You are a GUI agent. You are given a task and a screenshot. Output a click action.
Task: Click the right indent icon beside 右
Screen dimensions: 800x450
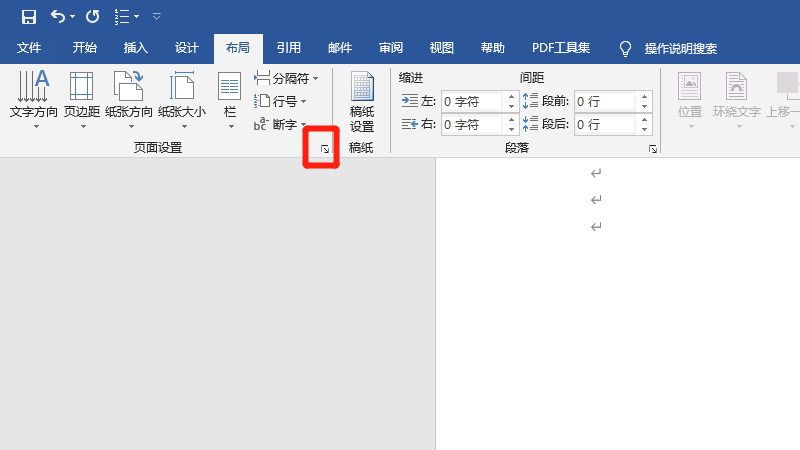410,124
